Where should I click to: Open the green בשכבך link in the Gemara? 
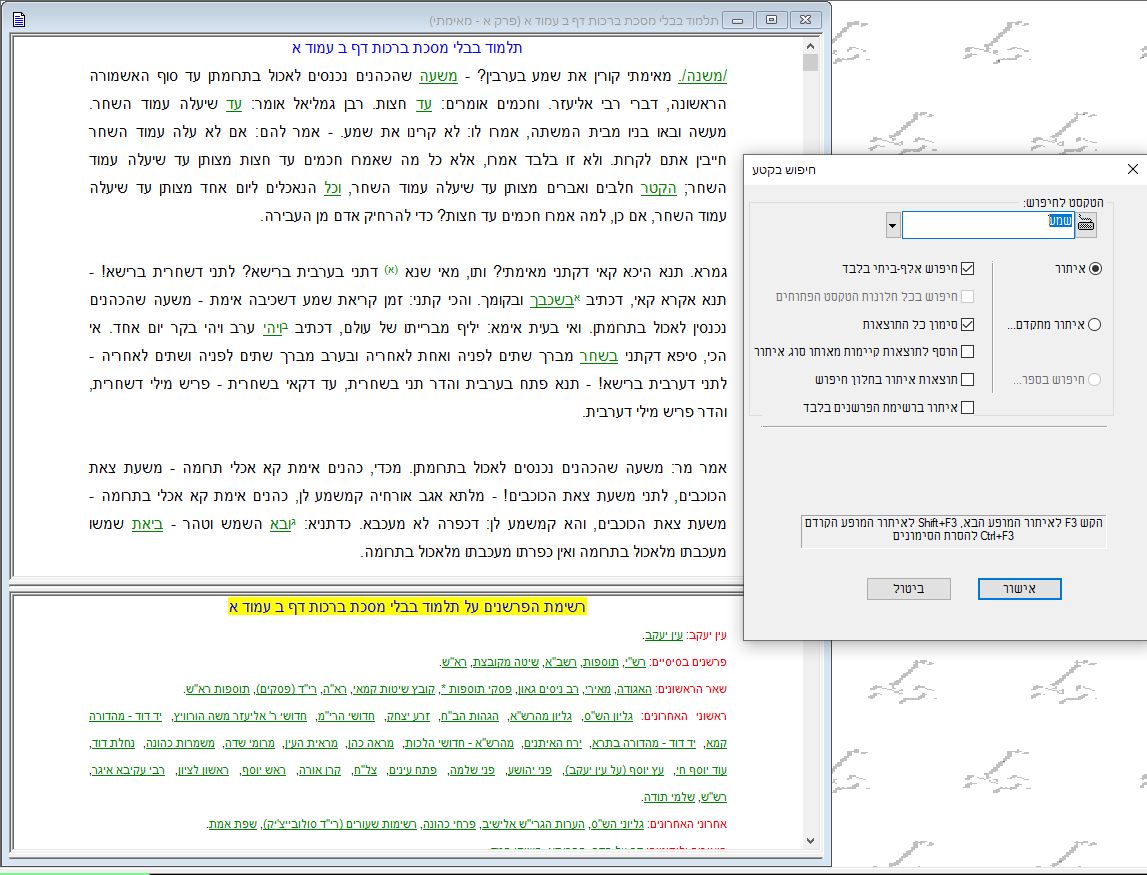pos(552,300)
